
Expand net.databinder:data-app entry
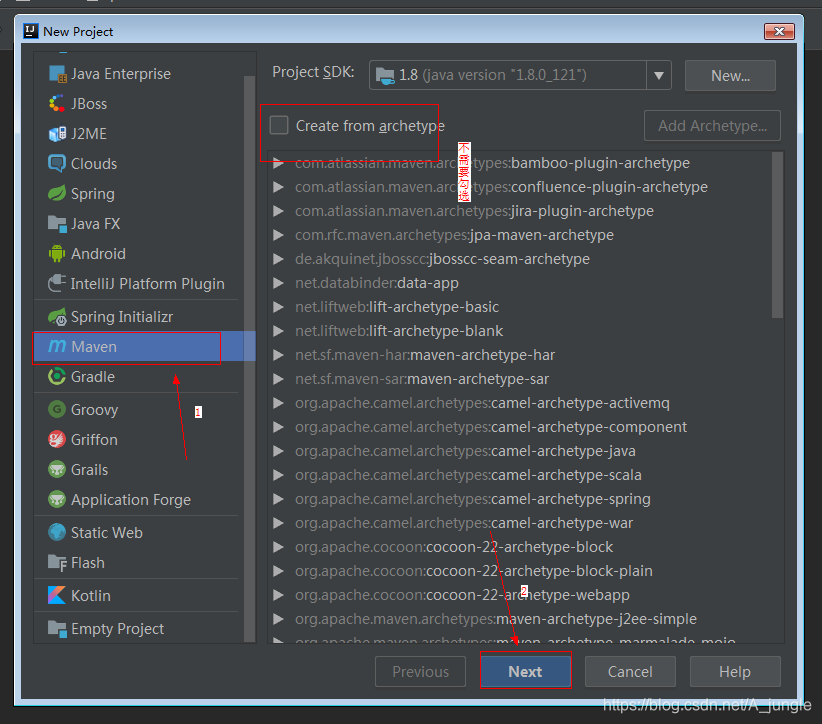[x=278, y=283]
